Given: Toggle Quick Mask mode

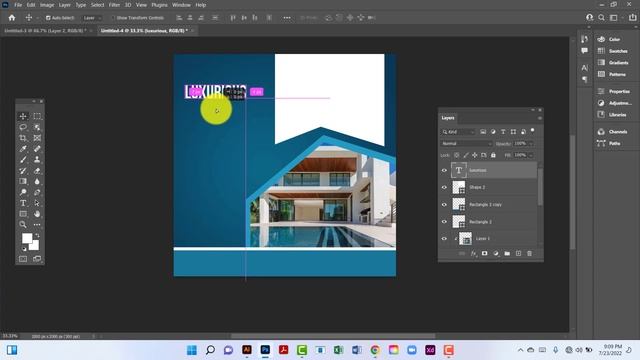Looking at the screenshot, I should (x=23, y=259).
